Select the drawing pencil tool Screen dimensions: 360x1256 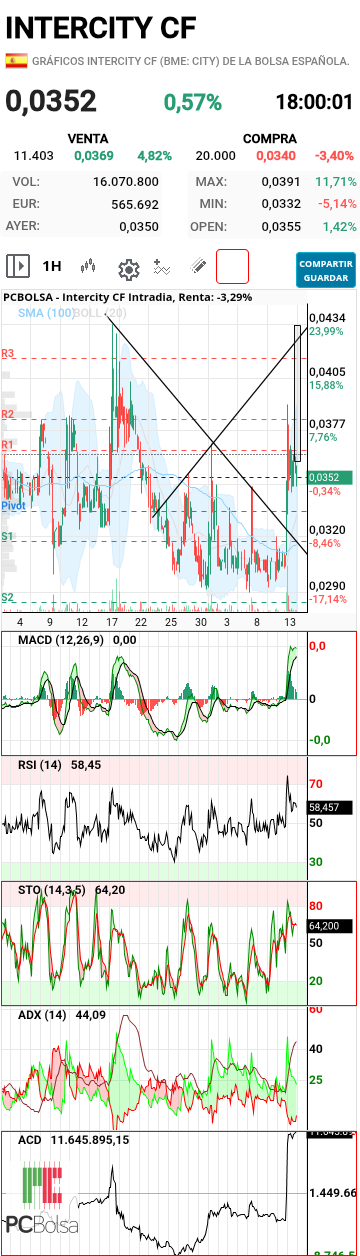(x=198, y=267)
